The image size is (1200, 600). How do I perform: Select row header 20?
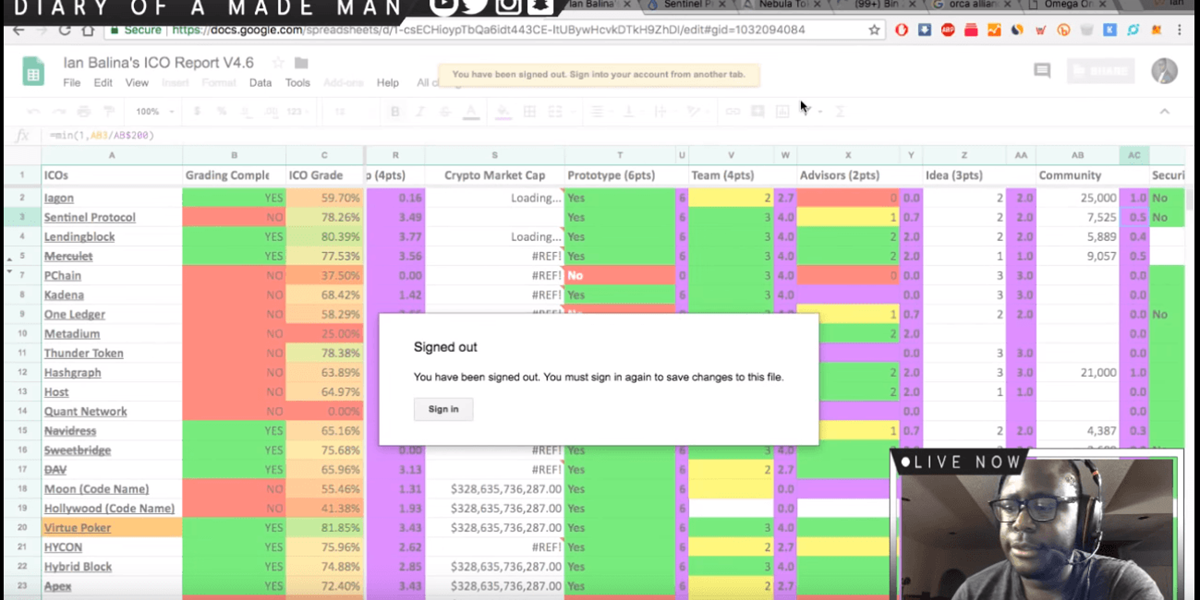[21, 527]
